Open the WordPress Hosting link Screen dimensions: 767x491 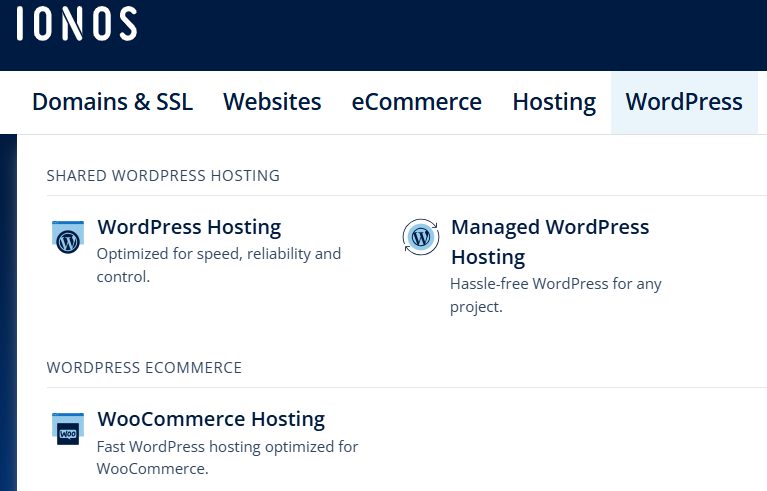coord(189,227)
